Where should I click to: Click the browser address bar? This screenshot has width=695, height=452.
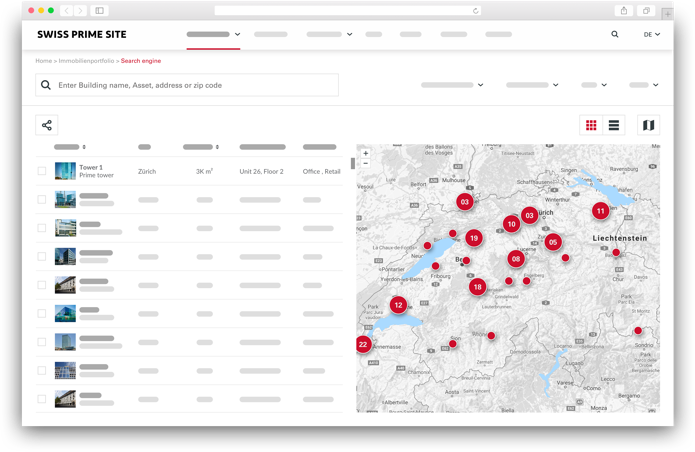(x=348, y=11)
